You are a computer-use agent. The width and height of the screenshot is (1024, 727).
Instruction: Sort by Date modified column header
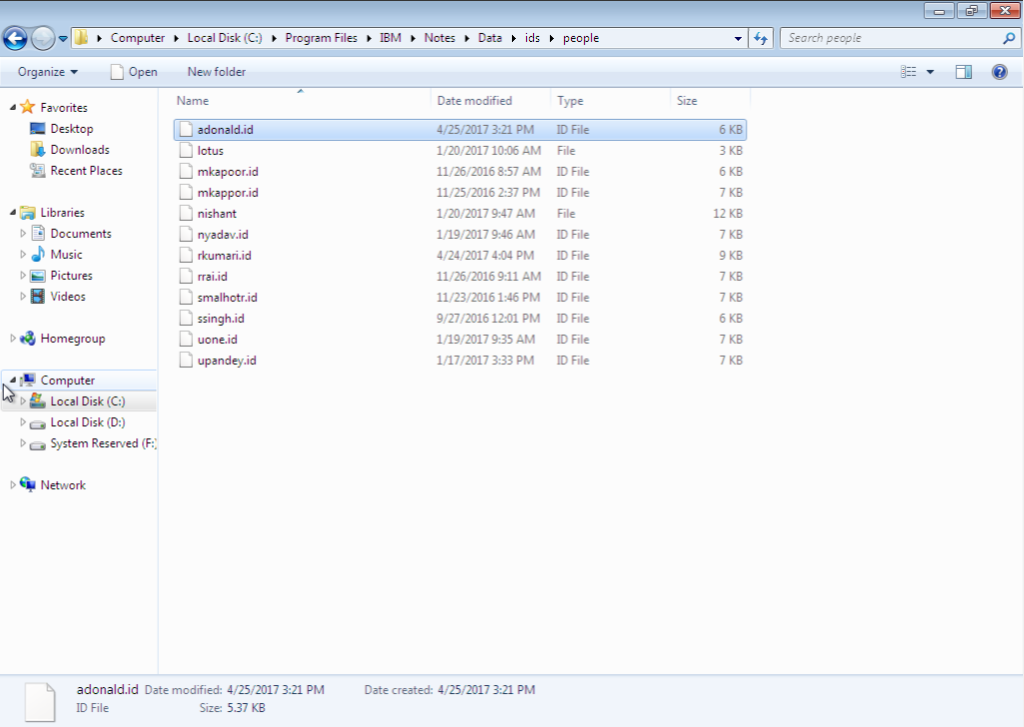point(490,101)
